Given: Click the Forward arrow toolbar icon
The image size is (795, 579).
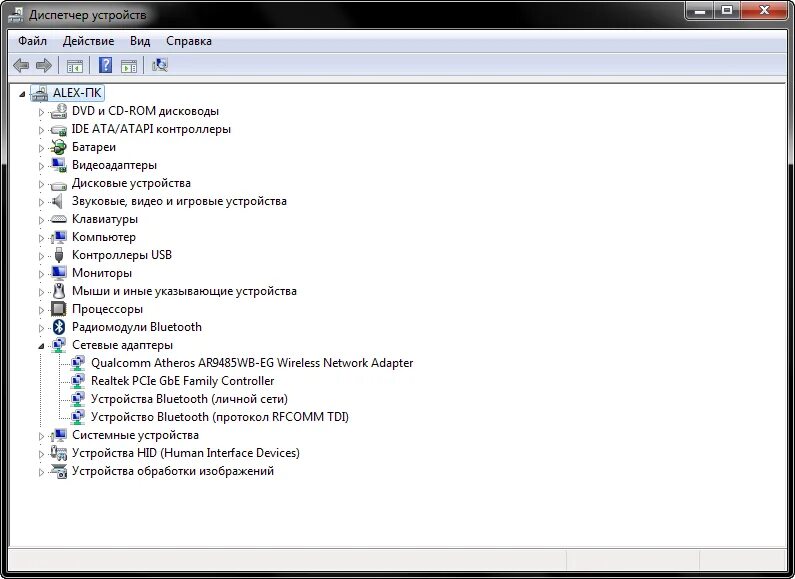Looking at the screenshot, I should pyautogui.click(x=44, y=65).
